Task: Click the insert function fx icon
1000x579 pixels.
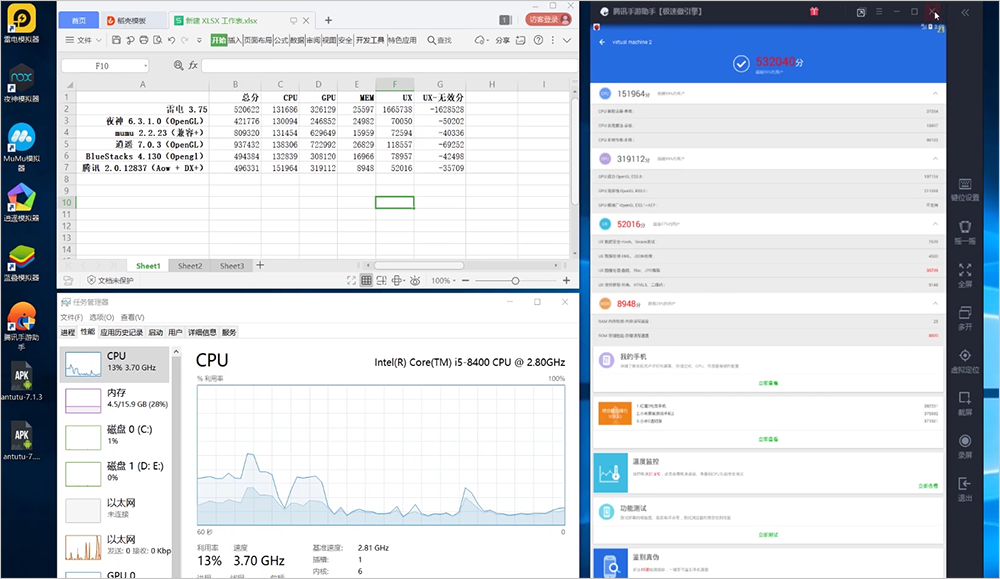Action: [x=193, y=65]
